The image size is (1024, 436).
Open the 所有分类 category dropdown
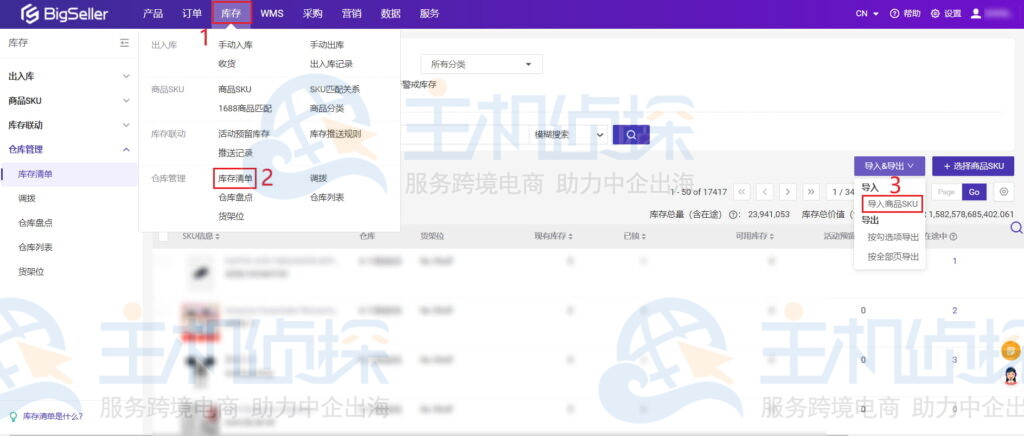pos(481,65)
